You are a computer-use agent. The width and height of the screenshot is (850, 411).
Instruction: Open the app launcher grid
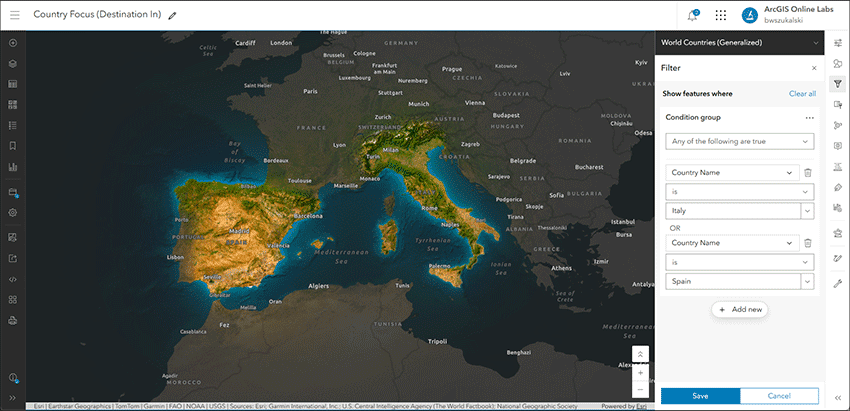(720, 15)
